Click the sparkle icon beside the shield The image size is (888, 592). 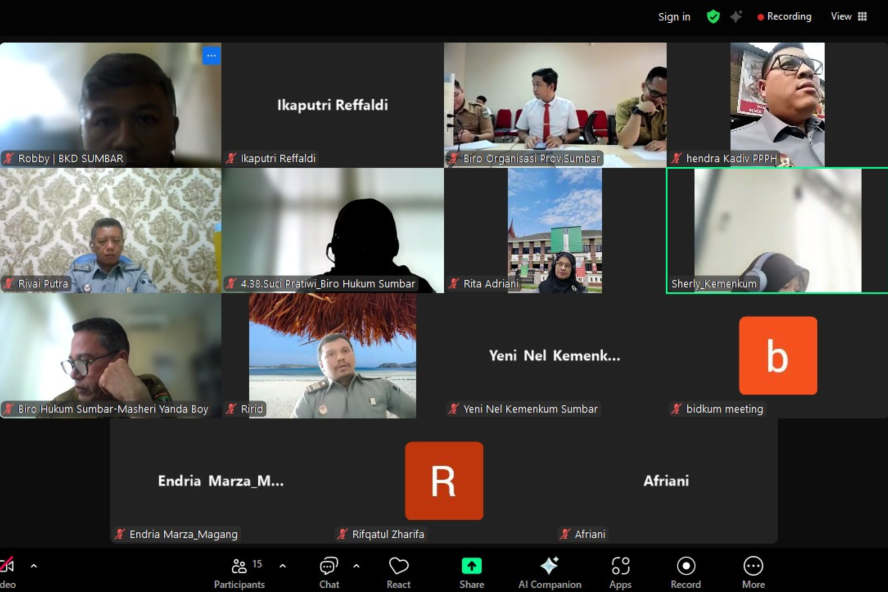pos(736,16)
